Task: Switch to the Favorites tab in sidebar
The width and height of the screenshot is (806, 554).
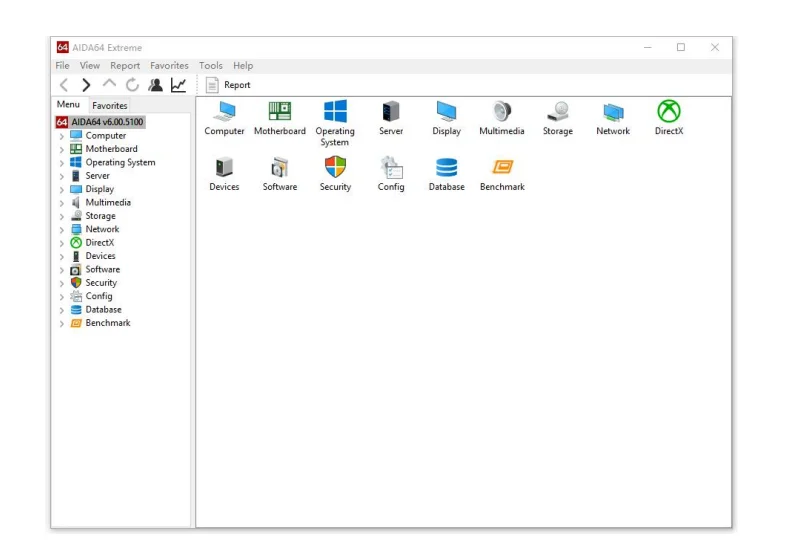Action: pyautogui.click(x=109, y=105)
